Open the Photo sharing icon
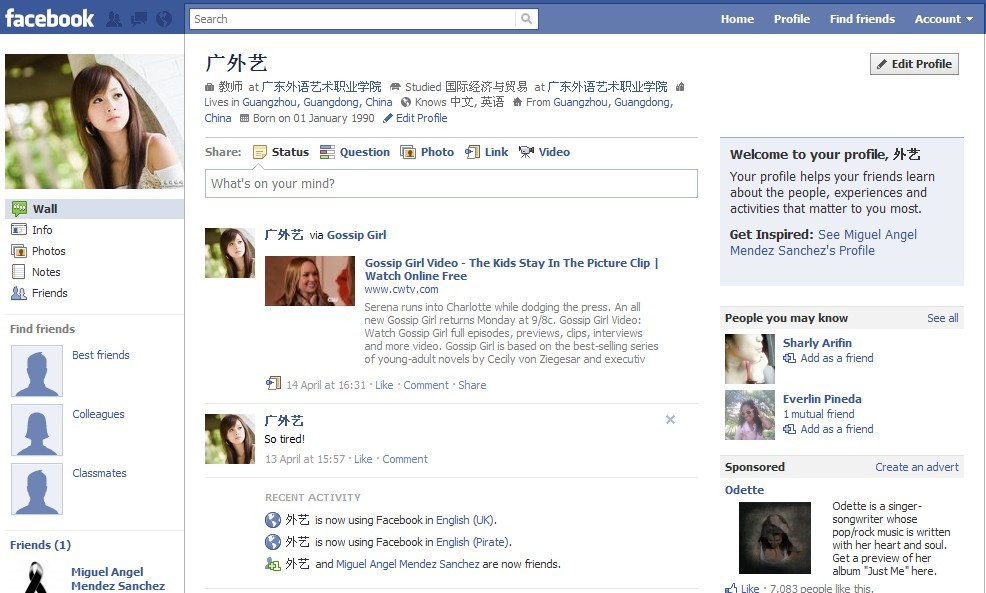 coord(409,151)
